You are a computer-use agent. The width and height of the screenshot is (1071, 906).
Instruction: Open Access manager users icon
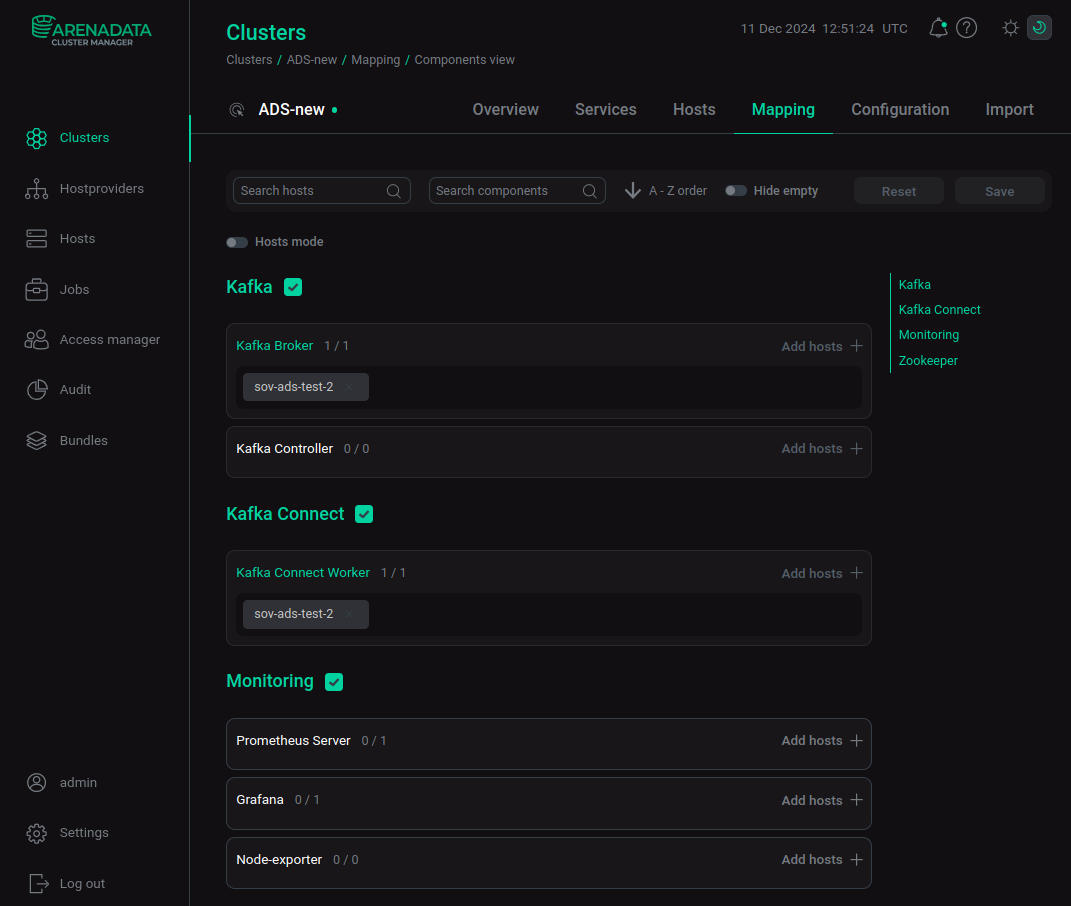click(x=36, y=340)
